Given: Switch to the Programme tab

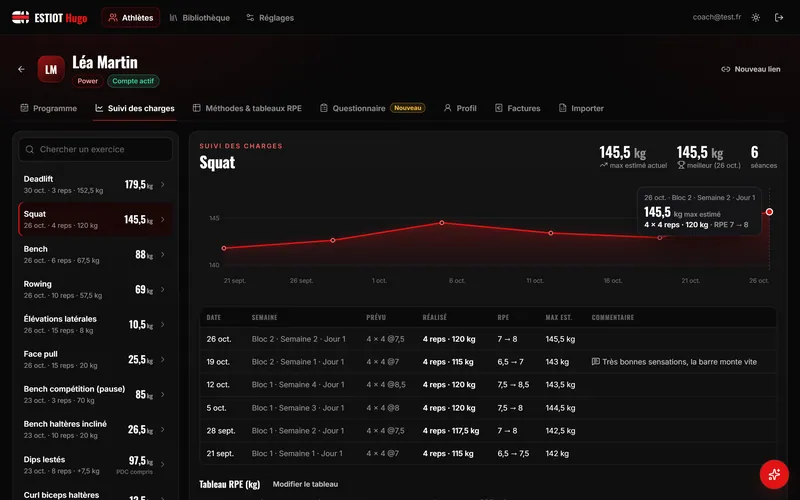Looking at the screenshot, I should click(48, 108).
